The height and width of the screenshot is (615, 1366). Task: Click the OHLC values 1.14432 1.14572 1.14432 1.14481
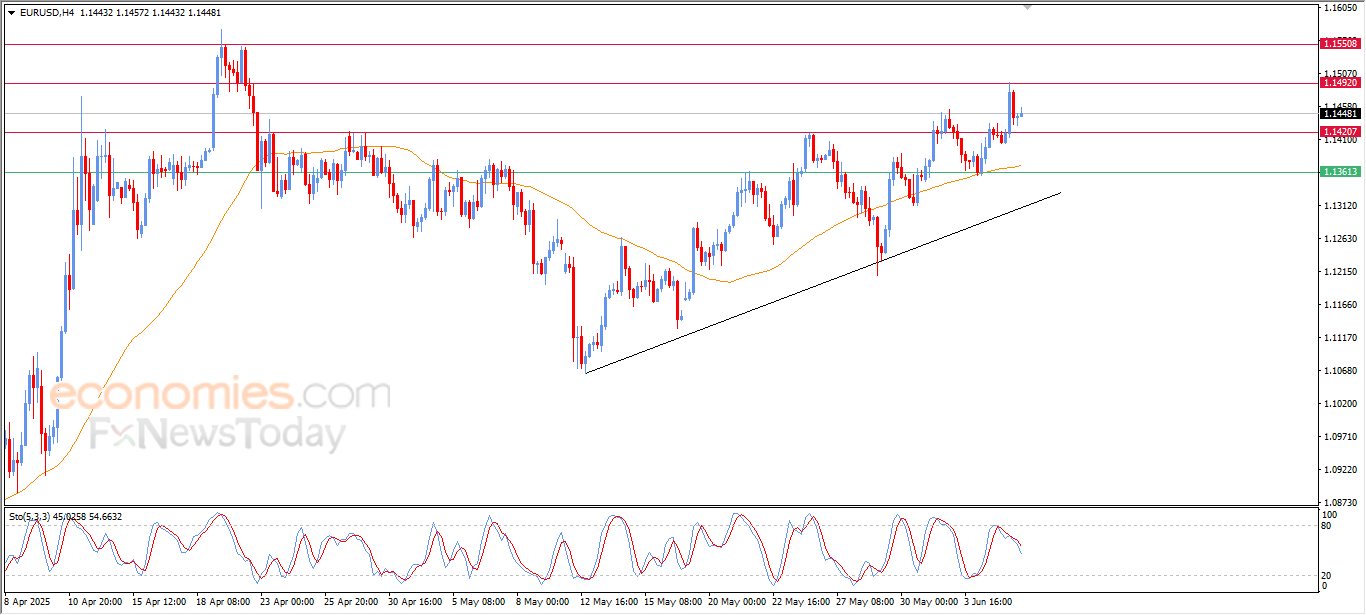tap(149, 14)
